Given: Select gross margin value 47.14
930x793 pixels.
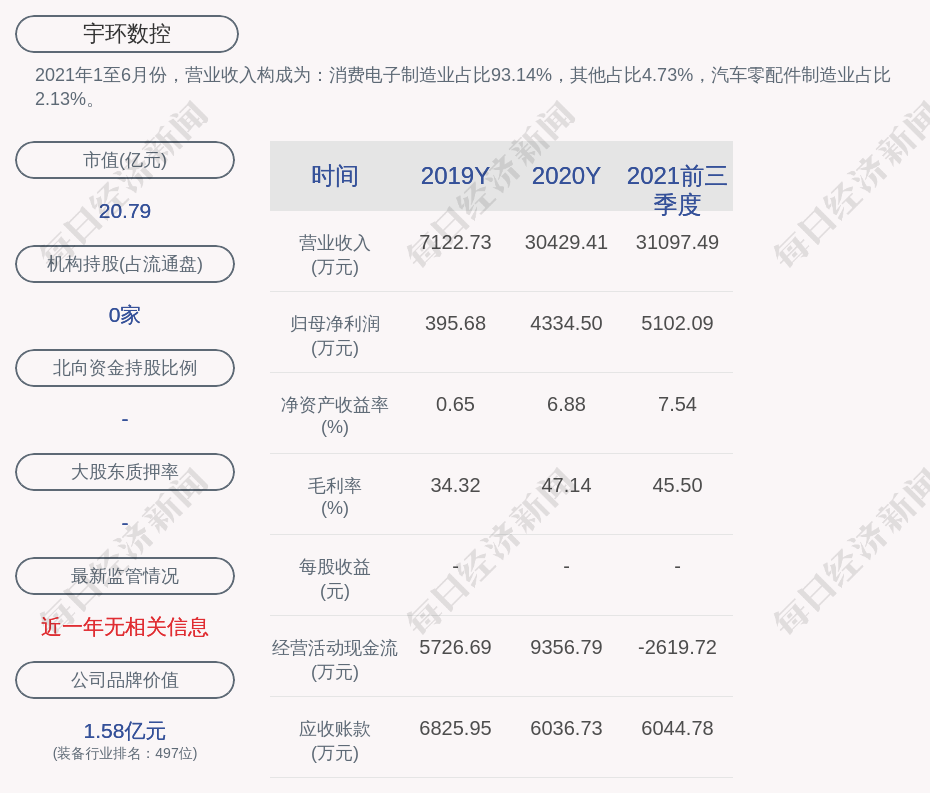Looking at the screenshot, I should click(x=566, y=485).
